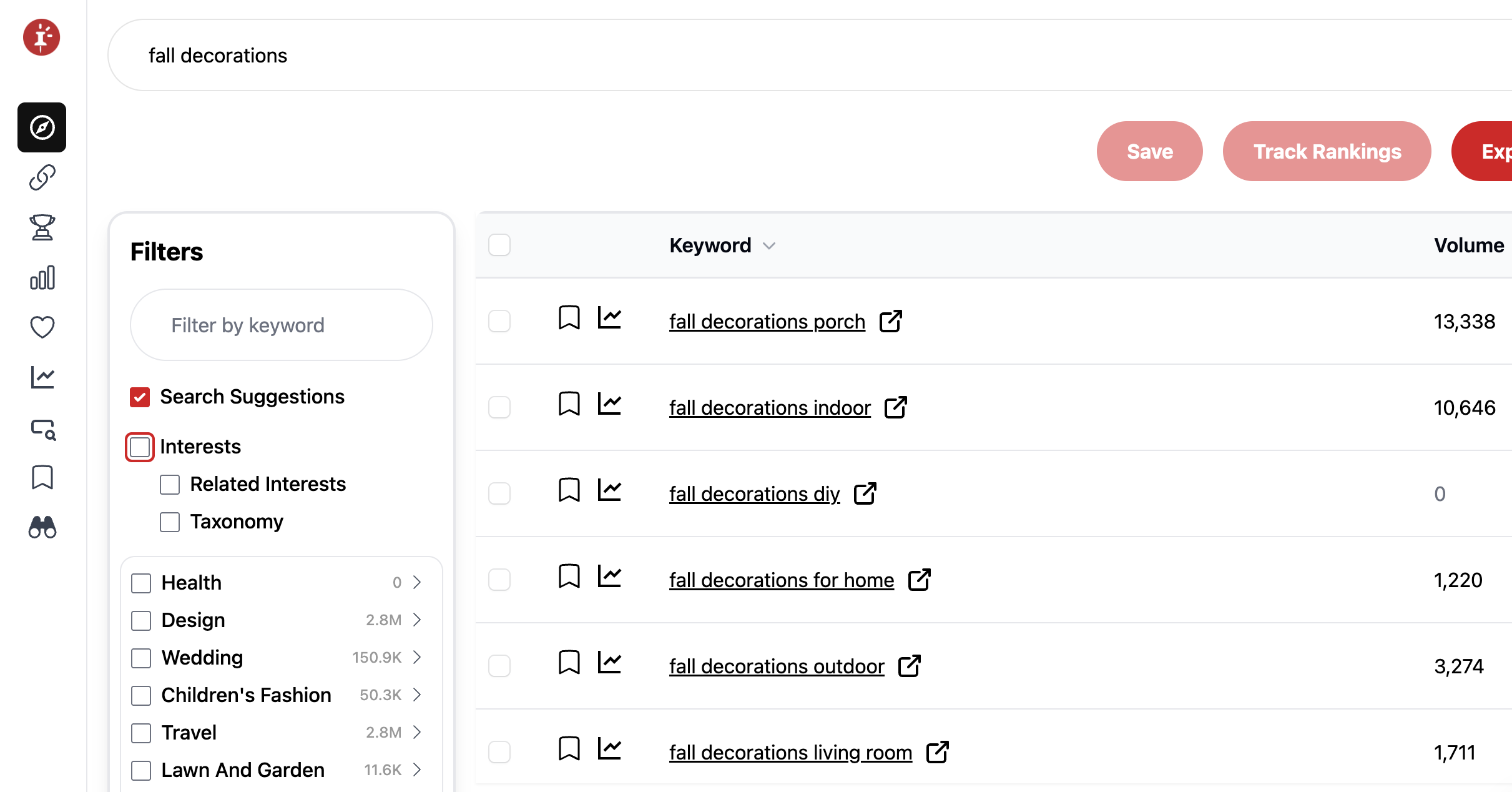This screenshot has width=1512, height=792.
Task: Click the Save button
Action: (1149, 151)
